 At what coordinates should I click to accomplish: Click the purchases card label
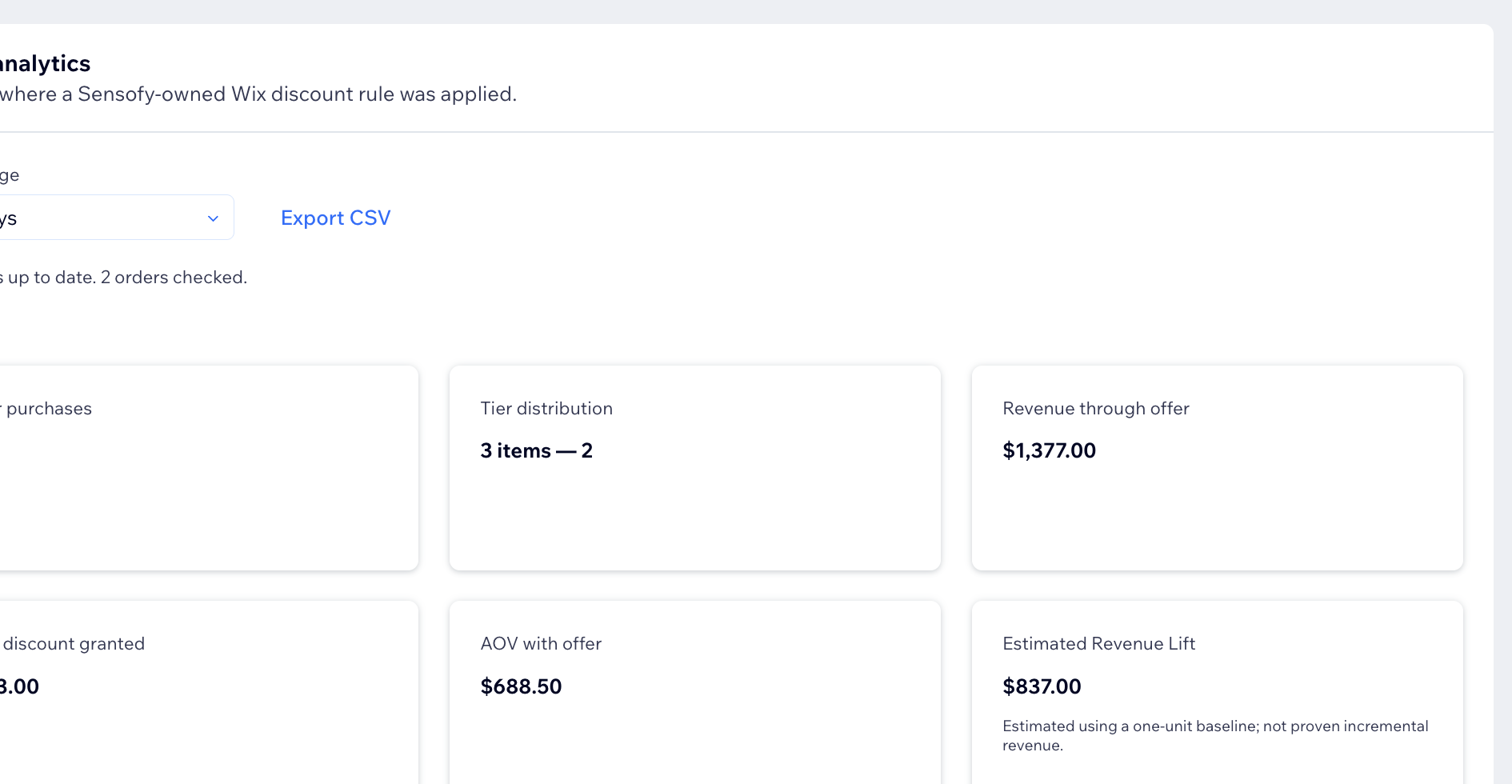point(46,409)
